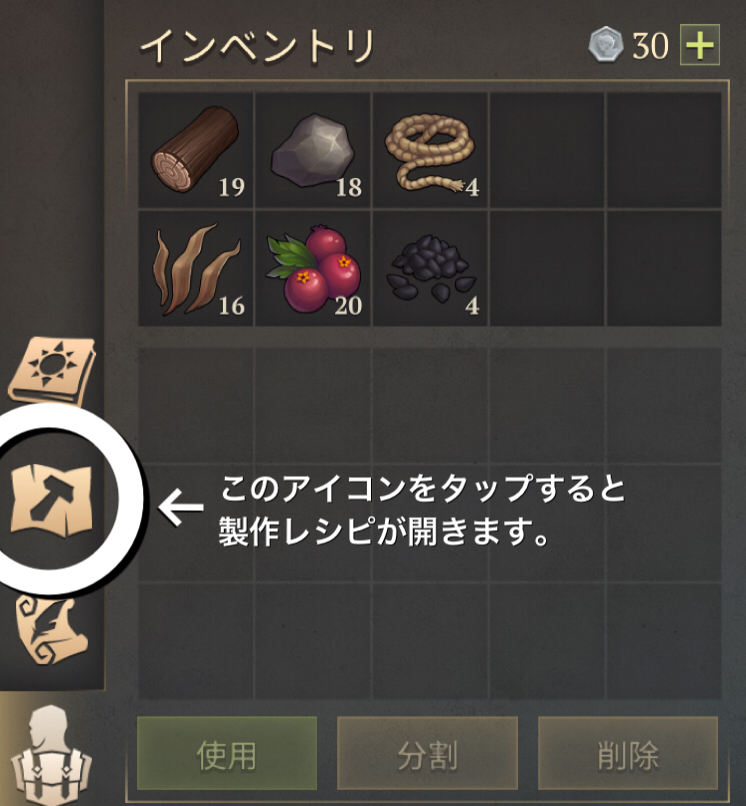
Task: Select empty fourth slot in second row
Action: 547,268
